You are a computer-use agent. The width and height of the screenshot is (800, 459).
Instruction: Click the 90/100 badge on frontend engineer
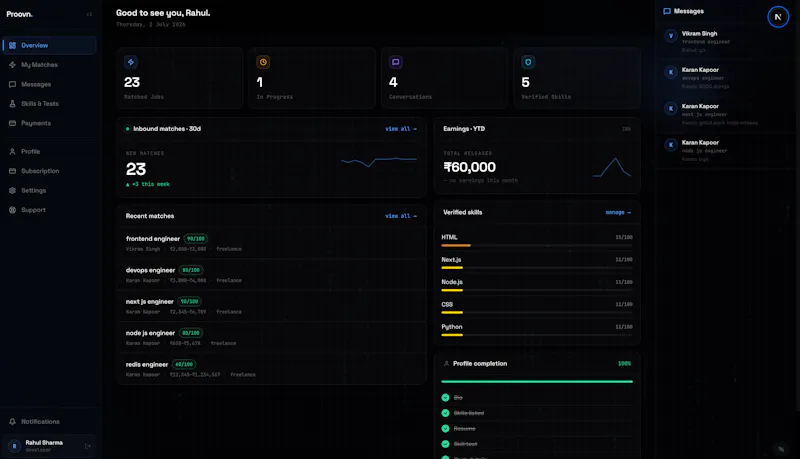tap(195, 239)
